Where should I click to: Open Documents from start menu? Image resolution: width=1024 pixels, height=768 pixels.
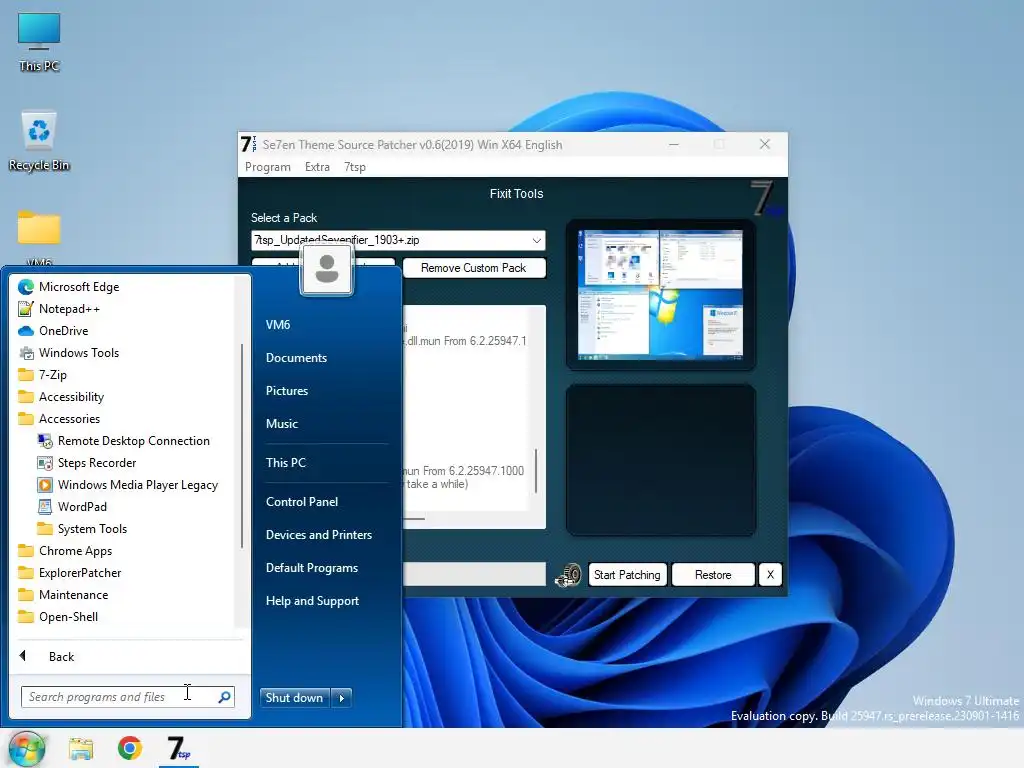(296, 358)
